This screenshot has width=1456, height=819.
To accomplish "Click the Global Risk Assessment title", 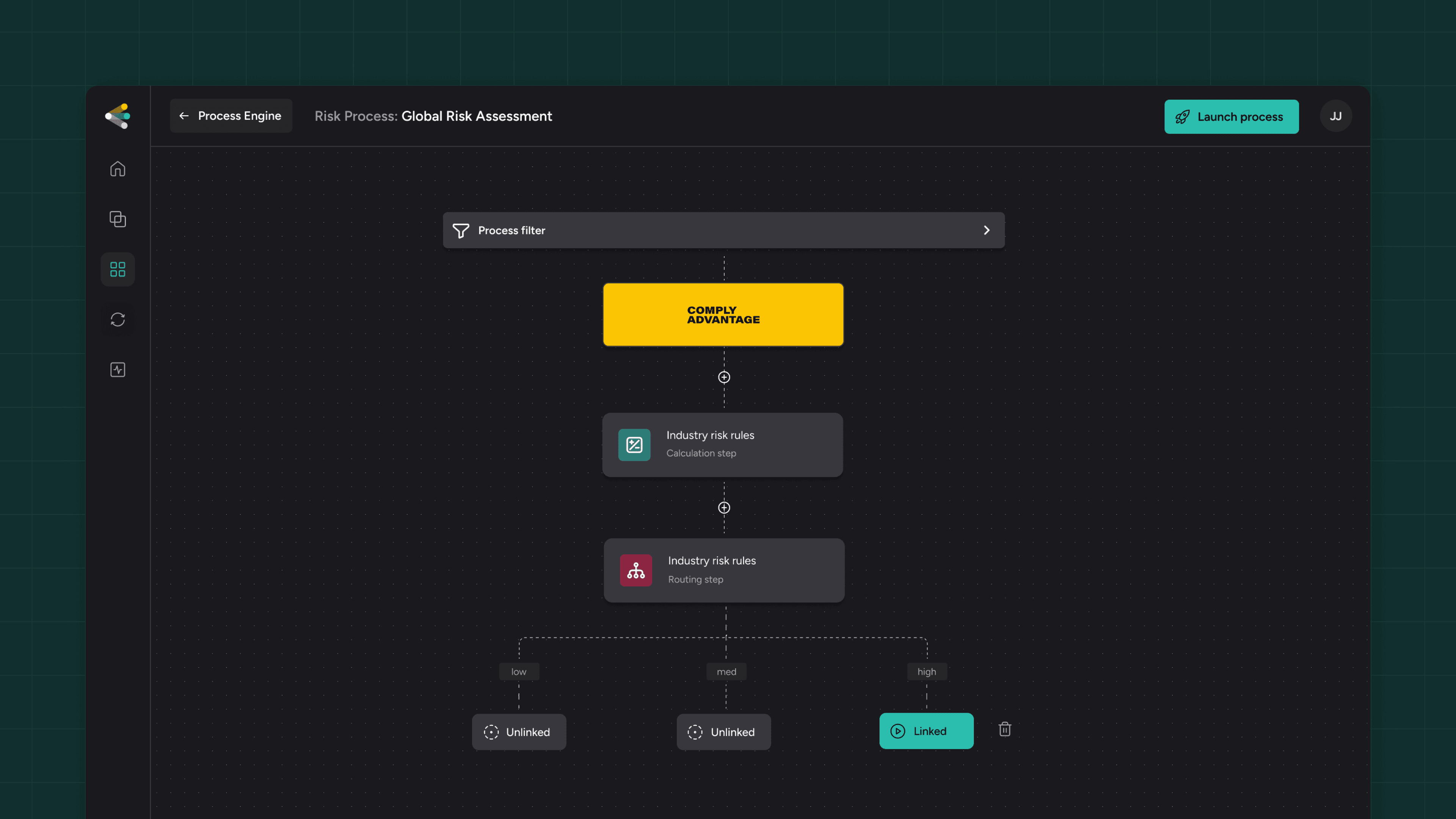I will 477,116.
